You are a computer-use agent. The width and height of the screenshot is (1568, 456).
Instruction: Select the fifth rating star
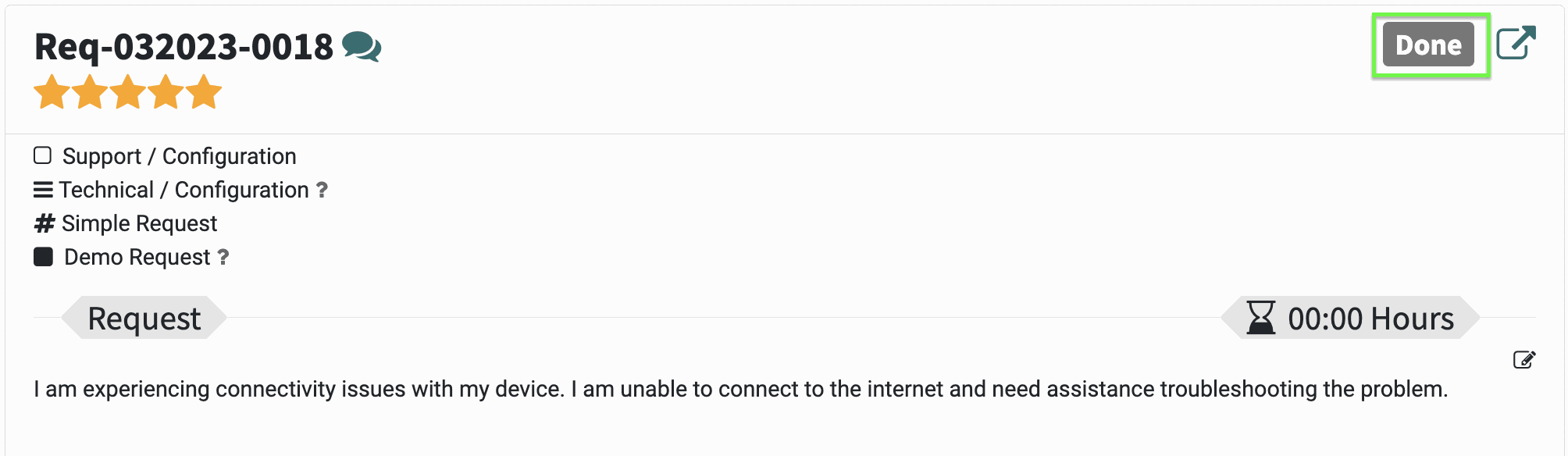[x=204, y=92]
